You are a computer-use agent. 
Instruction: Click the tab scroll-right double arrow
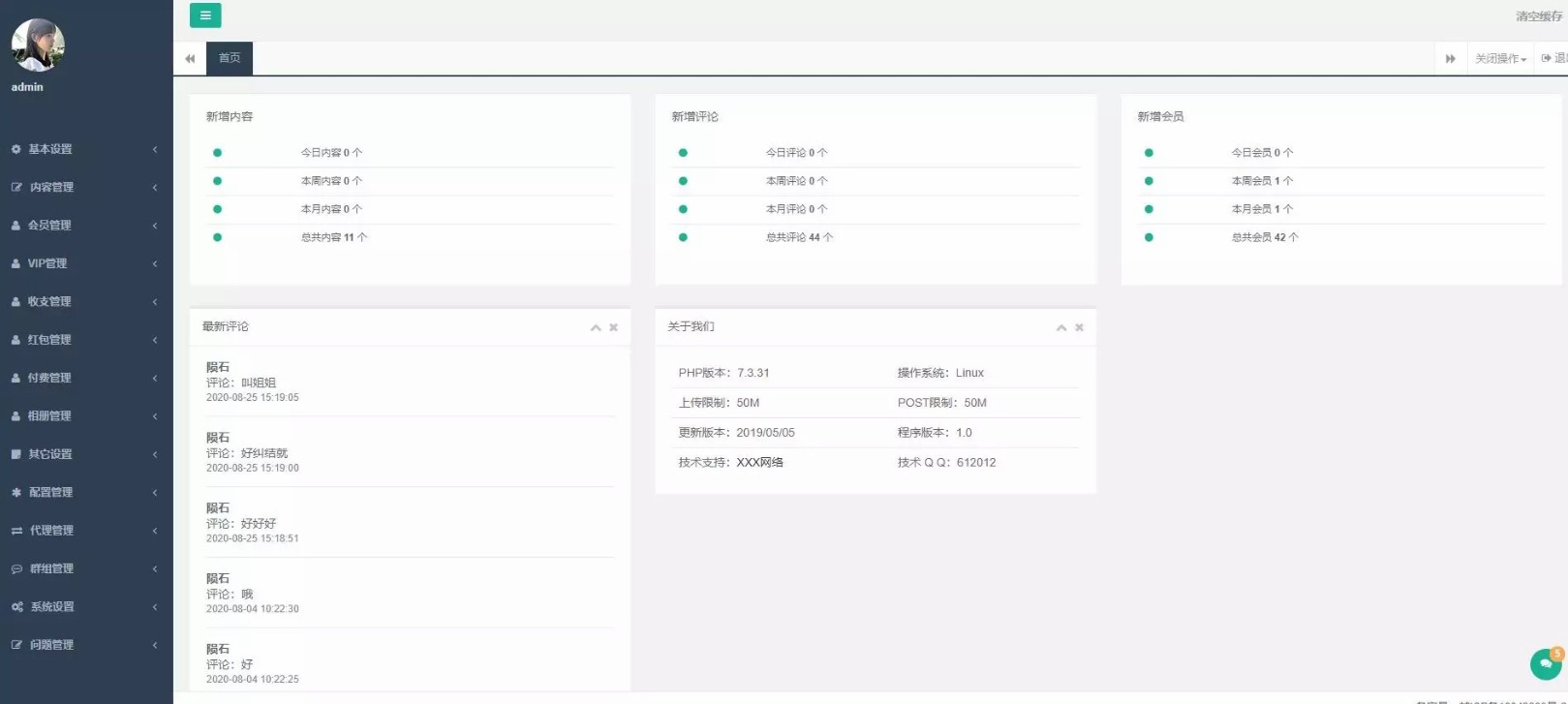click(1450, 59)
